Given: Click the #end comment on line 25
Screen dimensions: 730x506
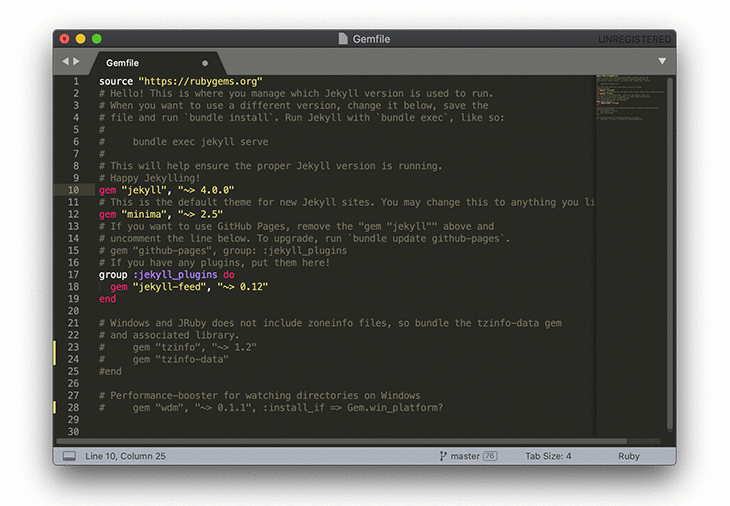Looking at the screenshot, I should pyautogui.click(x=110, y=371).
